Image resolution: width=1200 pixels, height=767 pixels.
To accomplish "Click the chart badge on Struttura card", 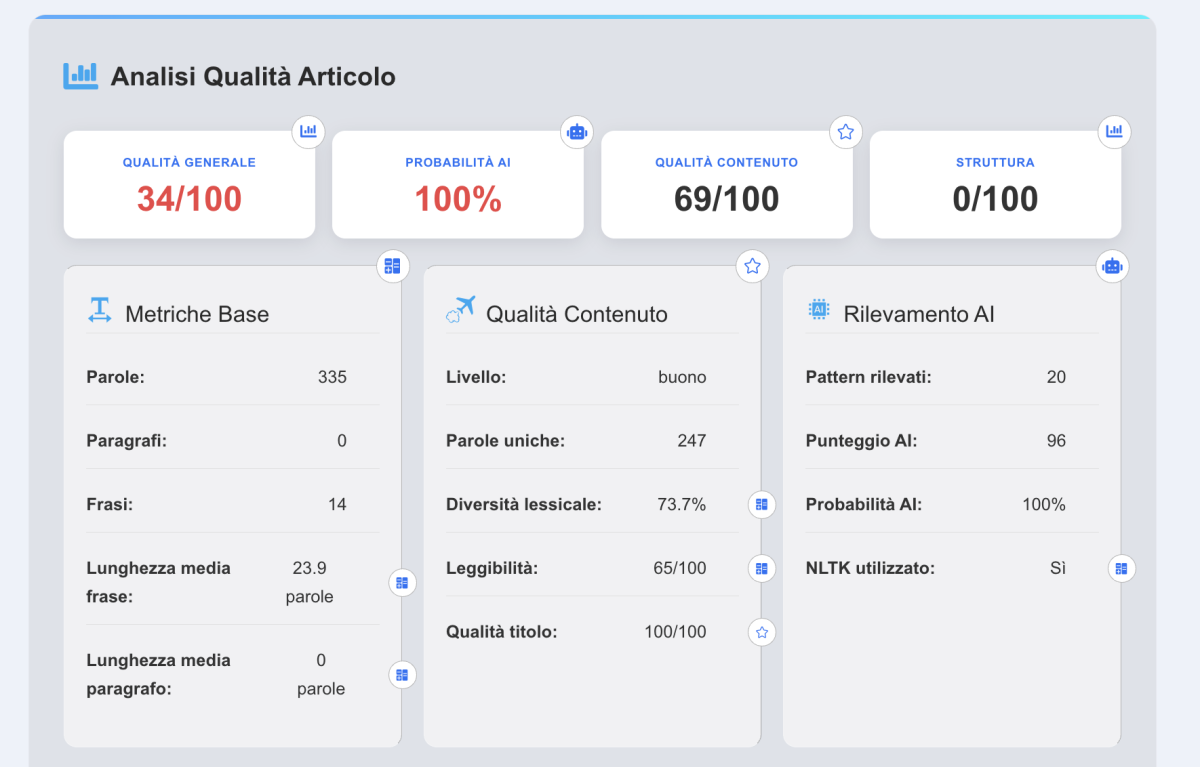I will pos(1114,131).
